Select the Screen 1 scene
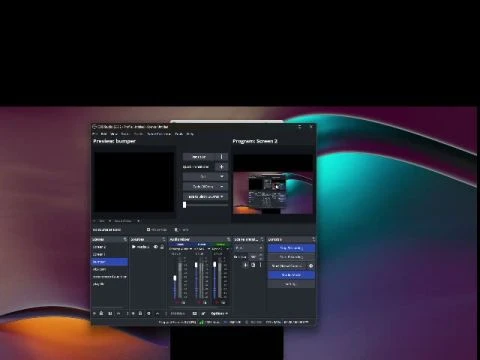Image resolution: width=480 pixels, height=360 pixels. 109,254
